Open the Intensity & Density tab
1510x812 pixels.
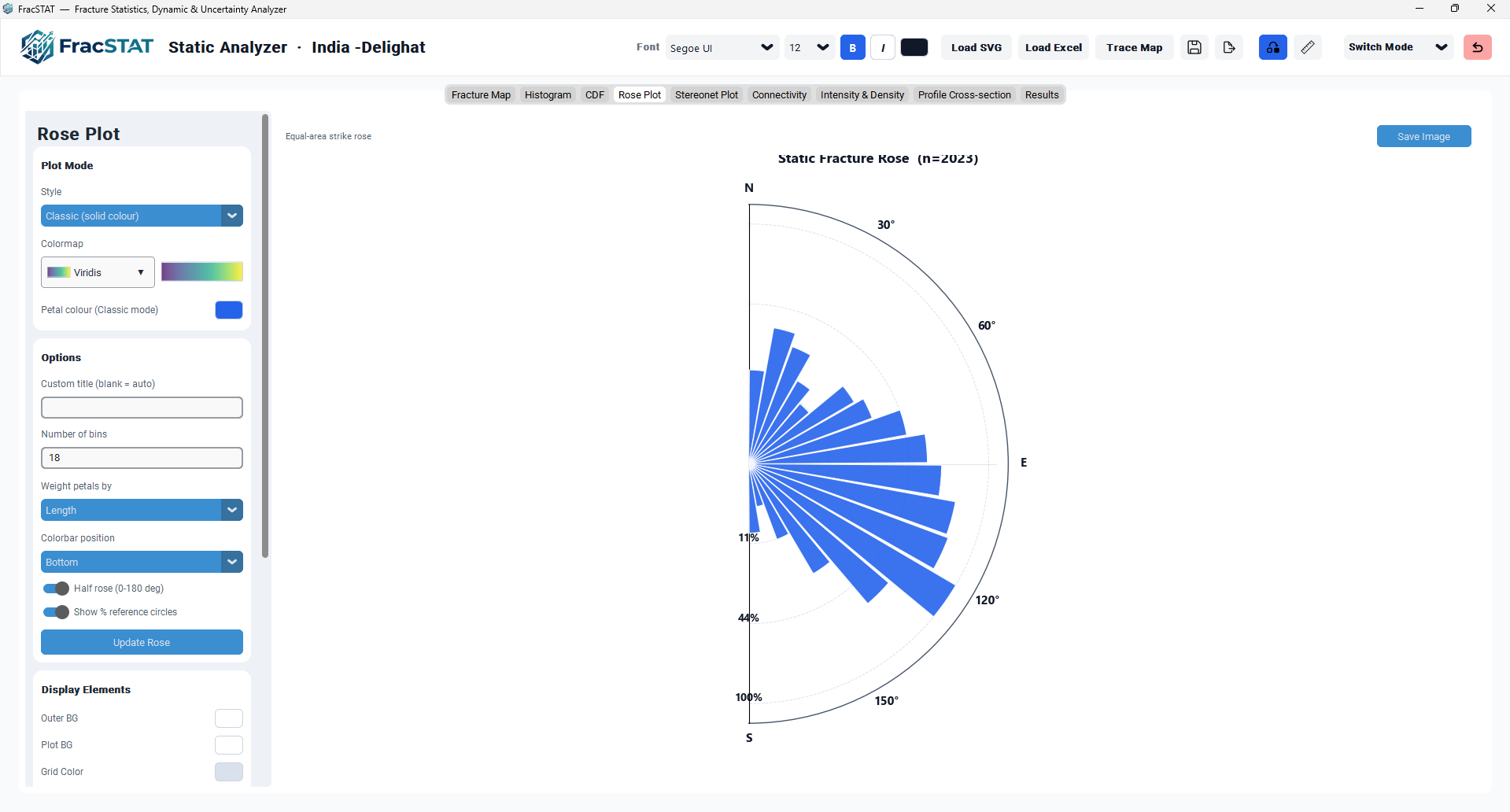tap(862, 94)
